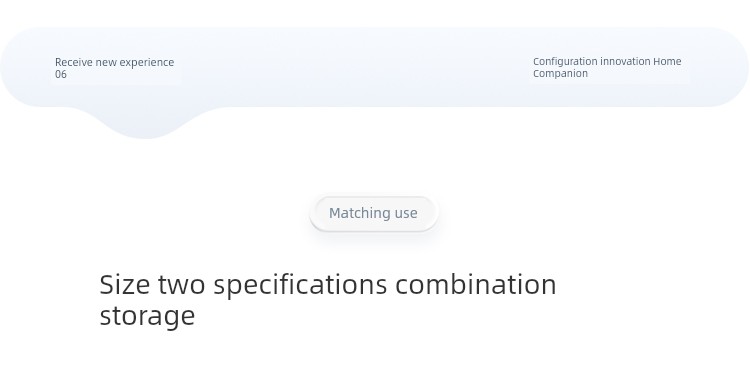Click the 06 number under Receive new experience
Viewport: 750px width, 380px height.
pyautogui.click(x=61, y=74)
